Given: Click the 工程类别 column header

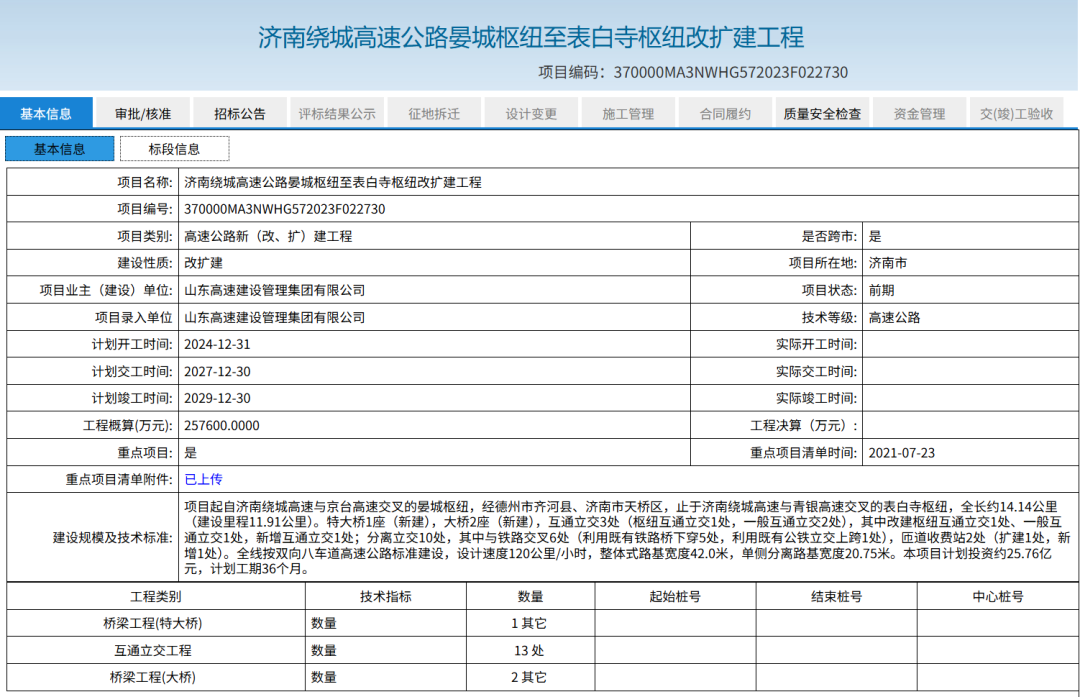Looking at the screenshot, I should (x=156, y=596).
